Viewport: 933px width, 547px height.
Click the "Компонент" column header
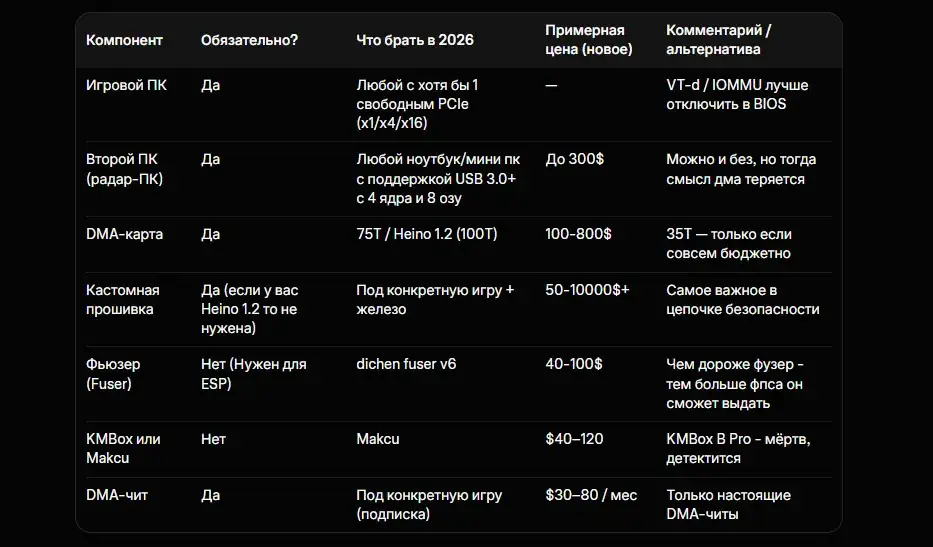click(x=124, y=40)
